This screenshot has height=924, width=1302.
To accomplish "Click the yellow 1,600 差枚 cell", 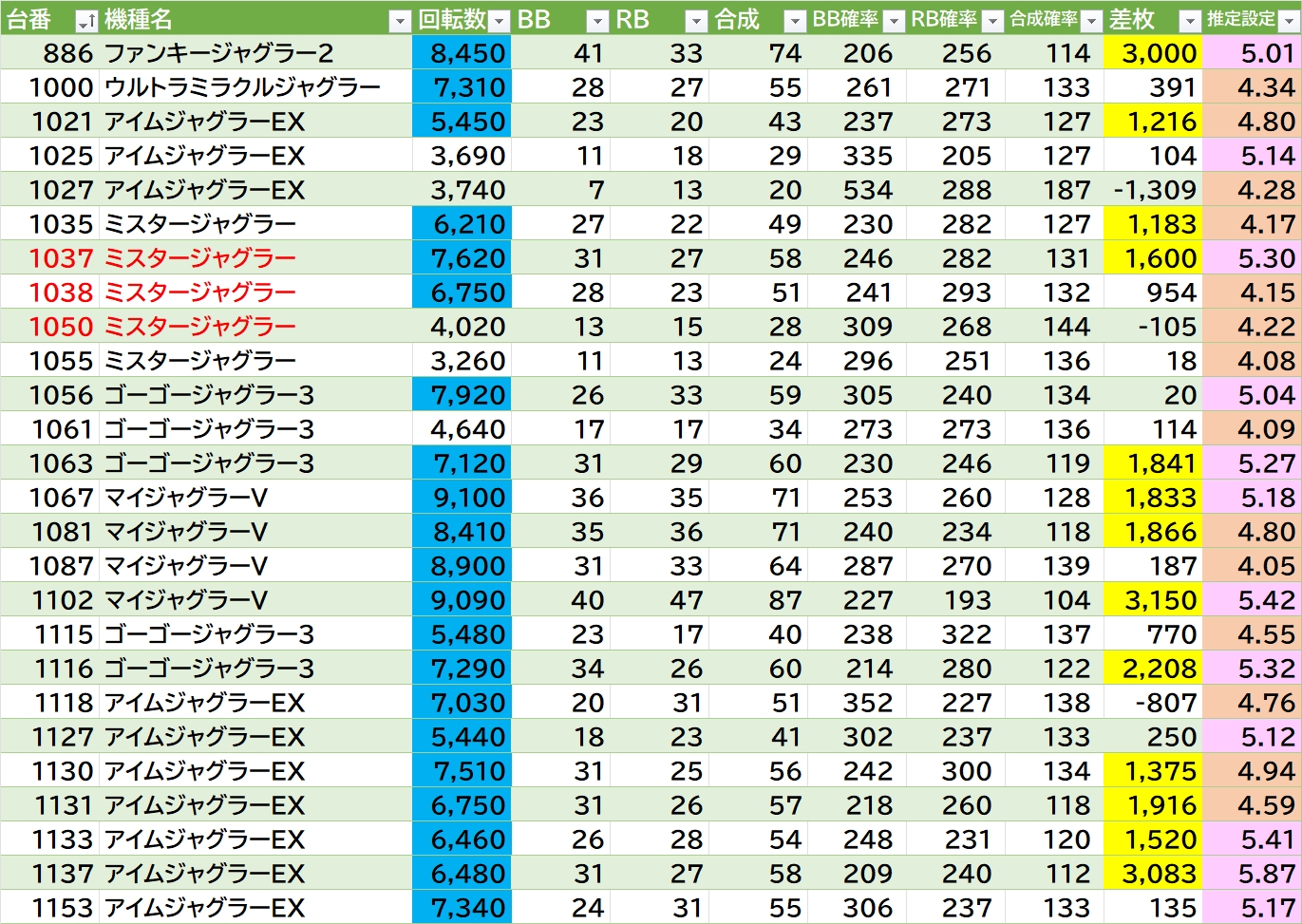I will click(1152, 258).
